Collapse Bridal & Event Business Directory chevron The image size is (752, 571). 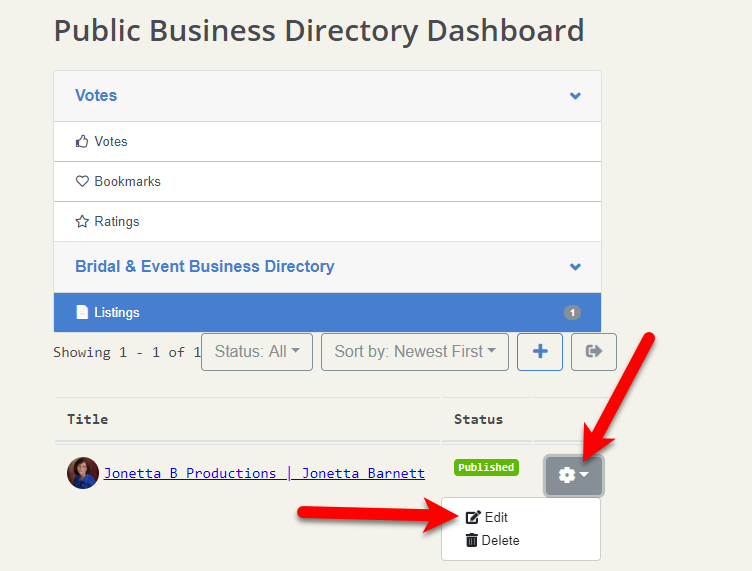tap(575, 267)
